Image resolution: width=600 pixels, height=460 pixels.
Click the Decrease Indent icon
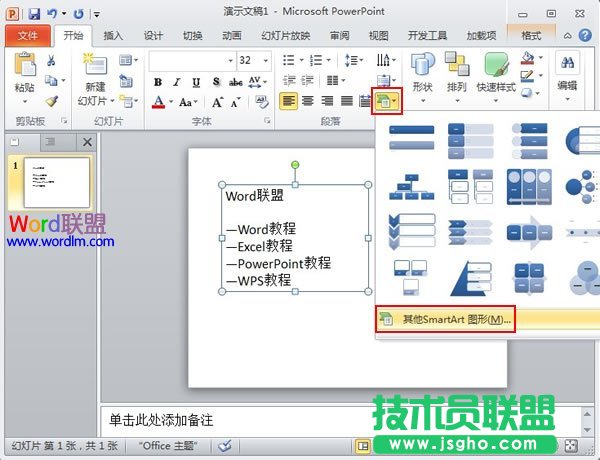(x=289, y=81)
